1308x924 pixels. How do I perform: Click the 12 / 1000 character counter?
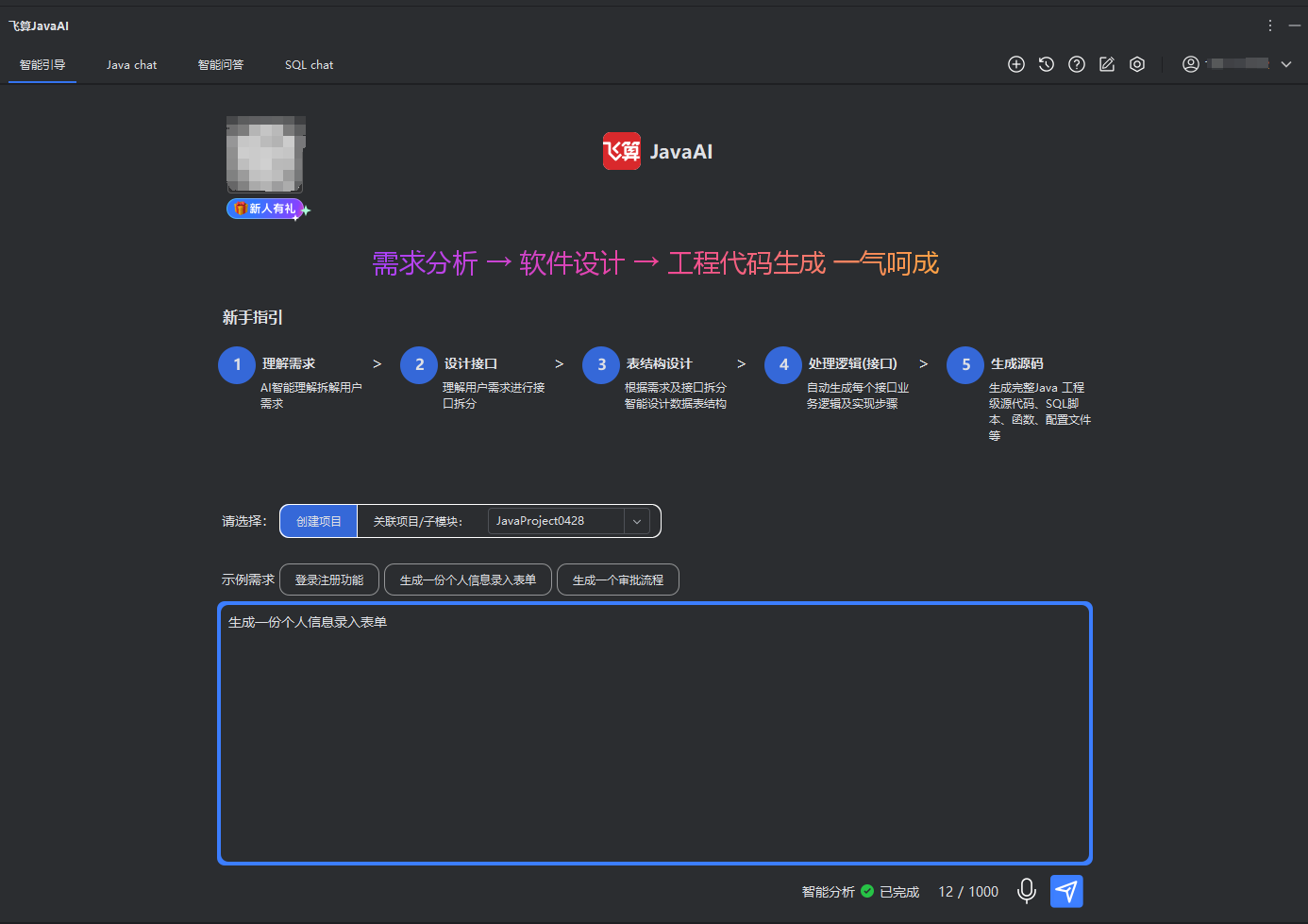[968, 892]
